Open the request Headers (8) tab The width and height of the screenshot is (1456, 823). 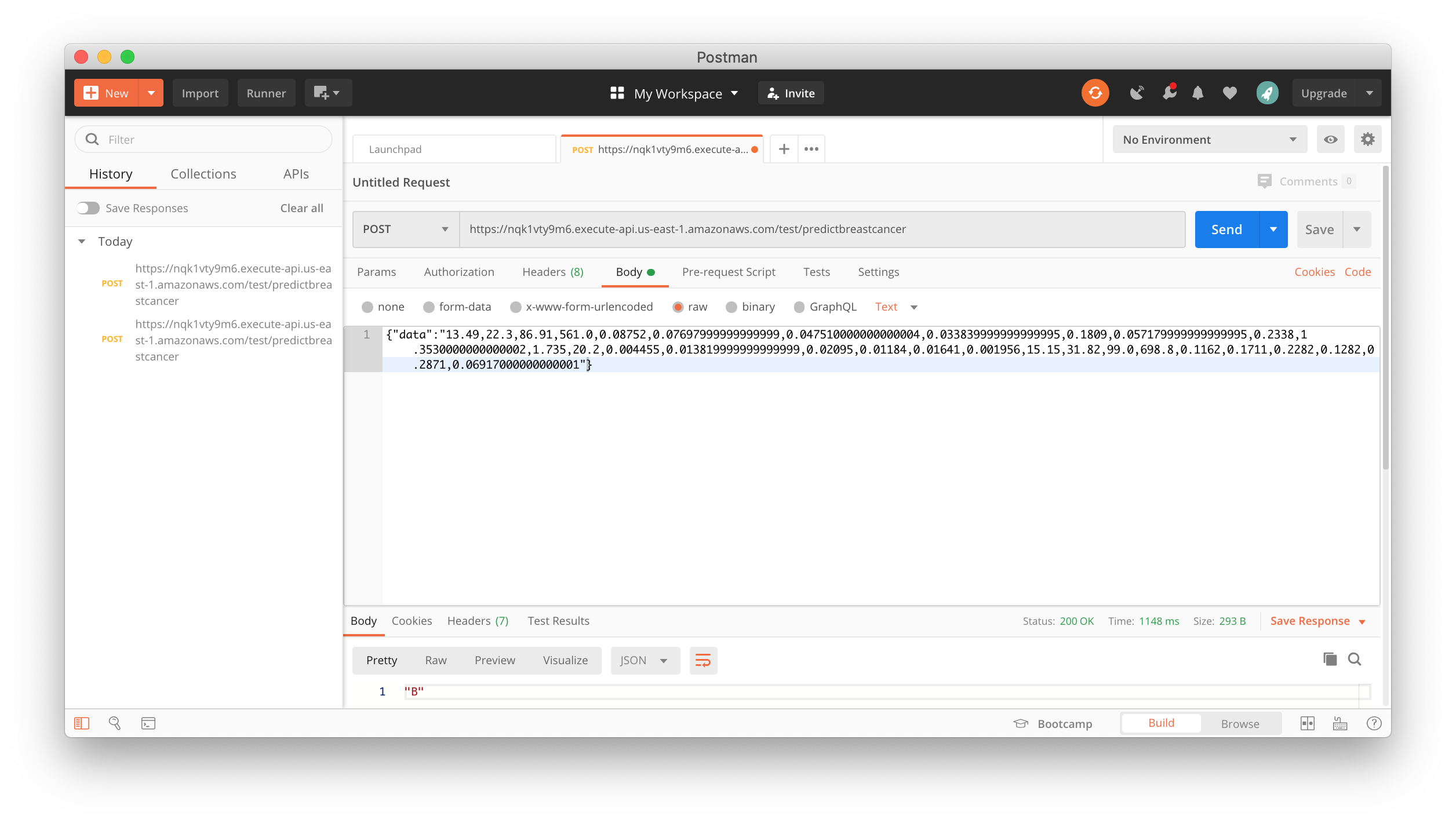[x=553, y=272]
